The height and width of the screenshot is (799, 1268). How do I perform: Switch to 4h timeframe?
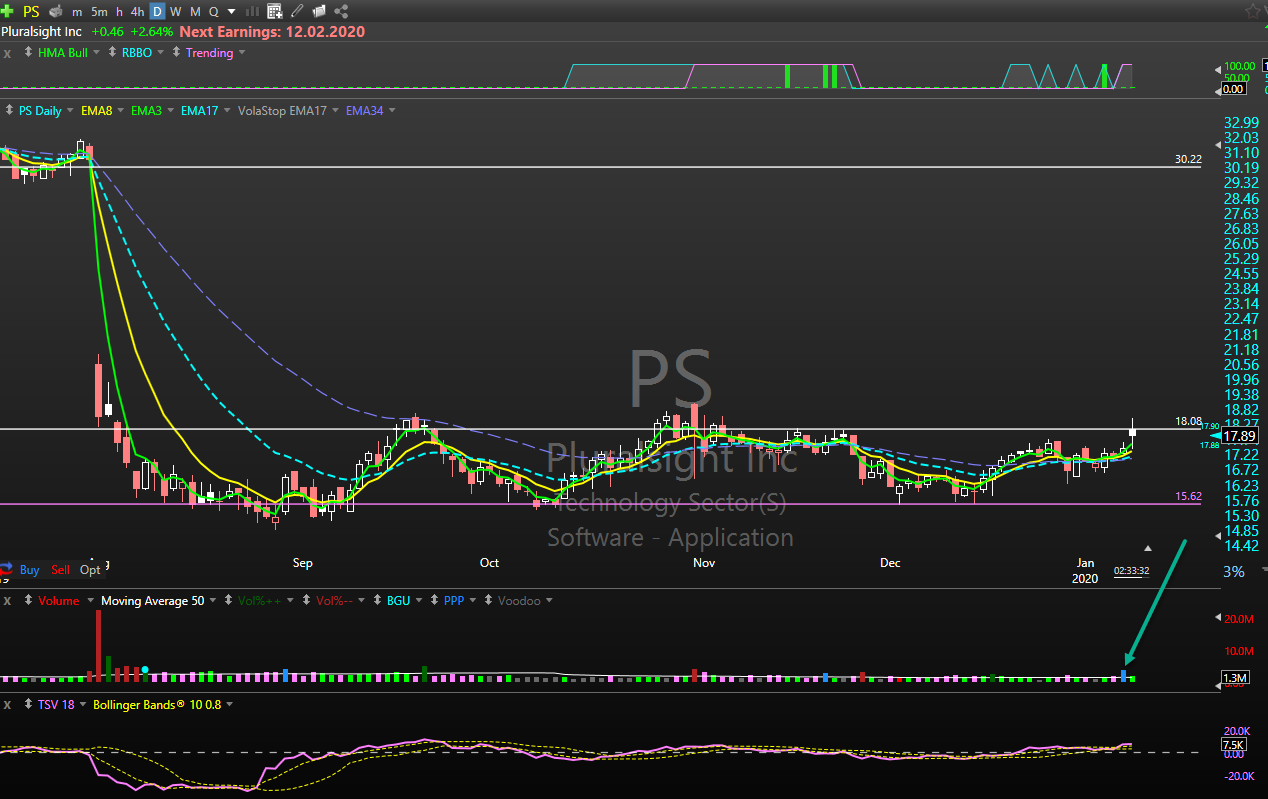point(138,12)
